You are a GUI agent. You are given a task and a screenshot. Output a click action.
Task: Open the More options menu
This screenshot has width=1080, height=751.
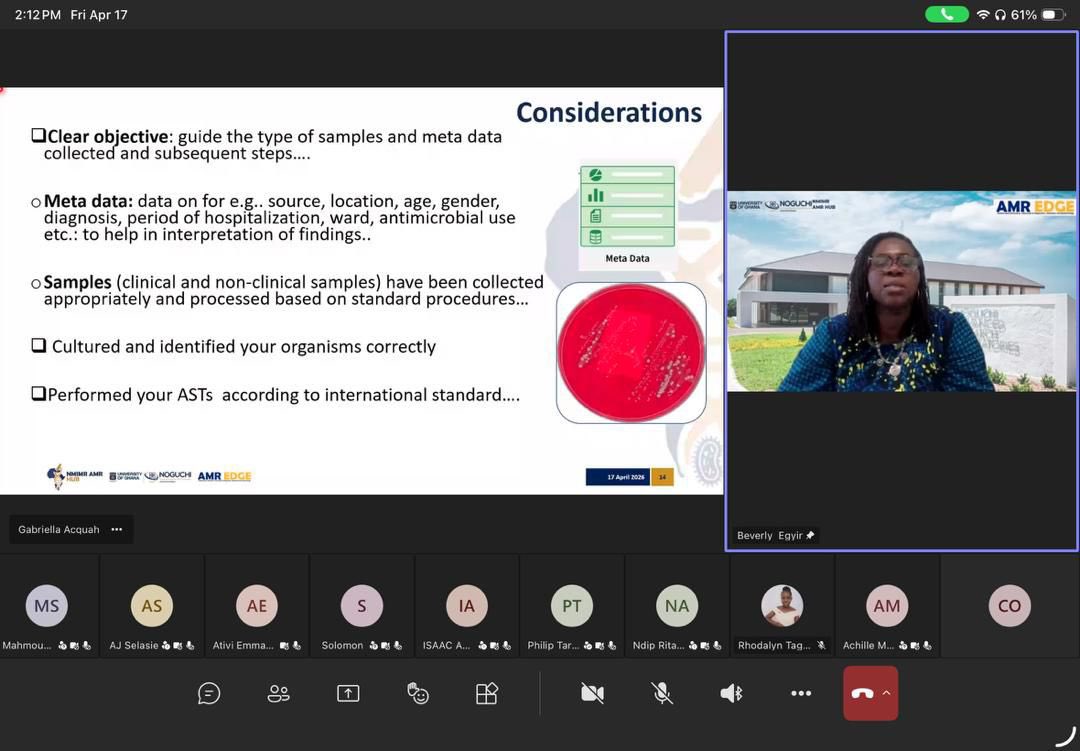tap(801, 693)
